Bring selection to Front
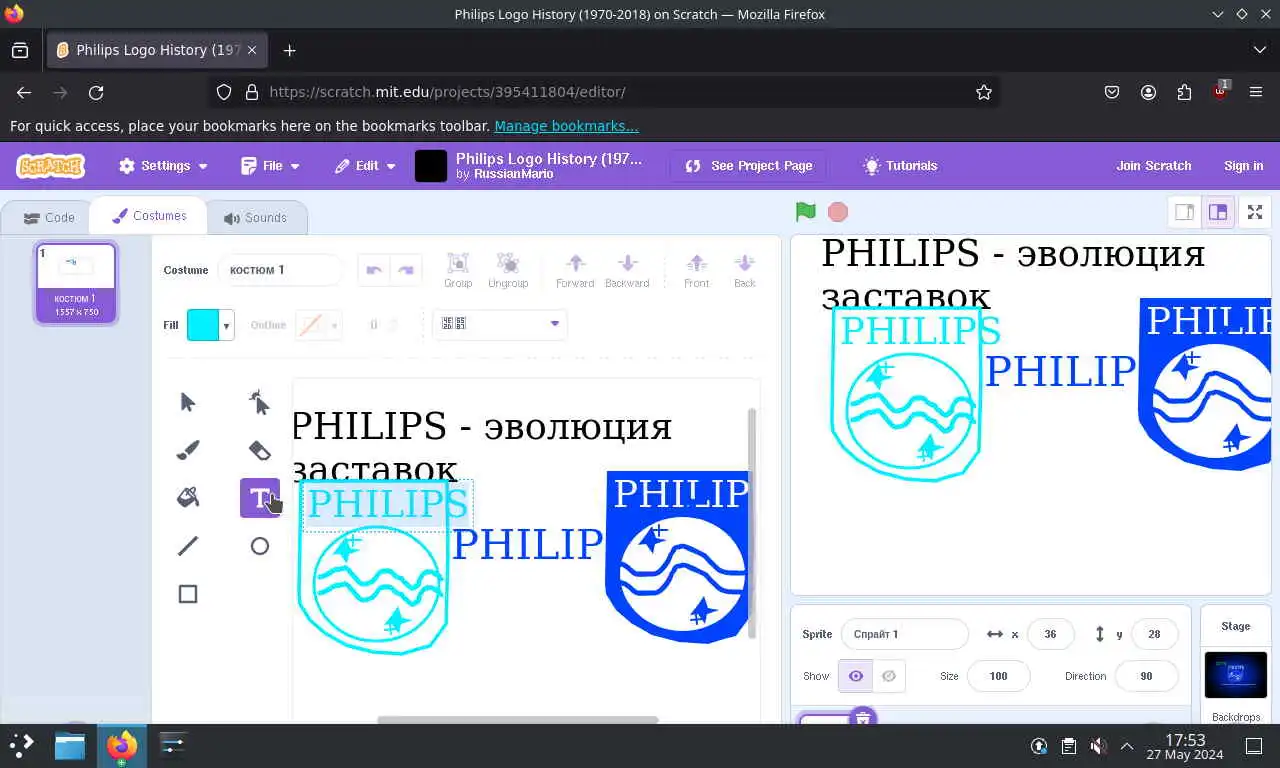 [696, 270]
